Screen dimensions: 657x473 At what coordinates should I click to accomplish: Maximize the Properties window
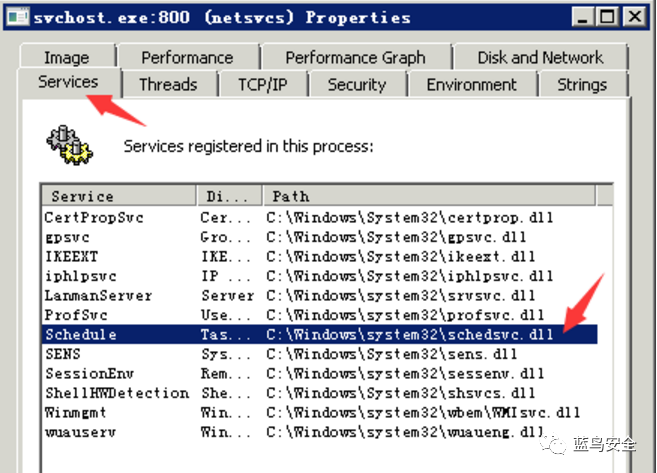[608, 17]
